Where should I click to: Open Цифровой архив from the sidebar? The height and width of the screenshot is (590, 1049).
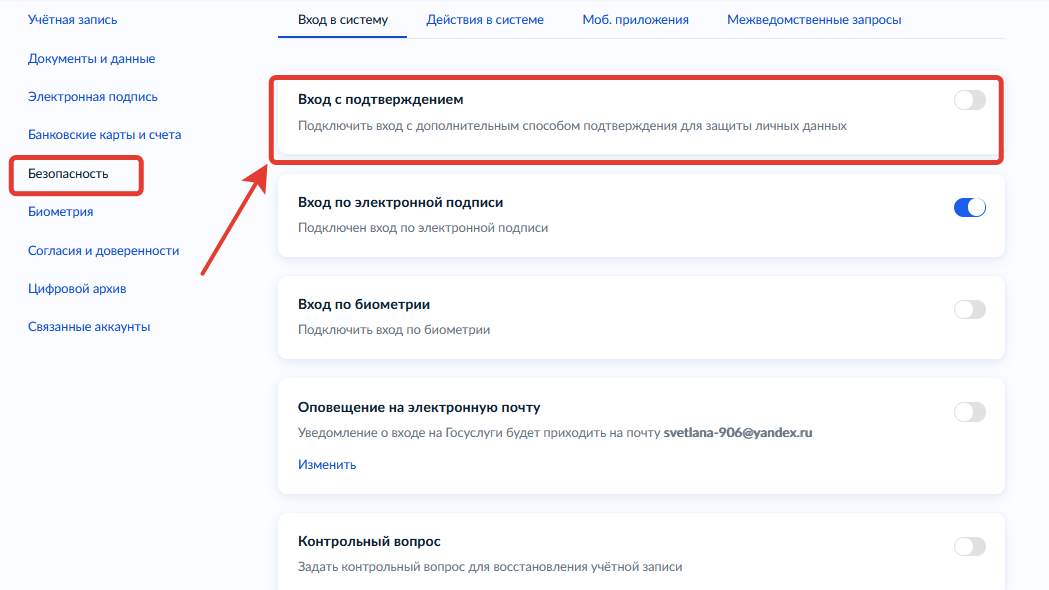point(77,289)
